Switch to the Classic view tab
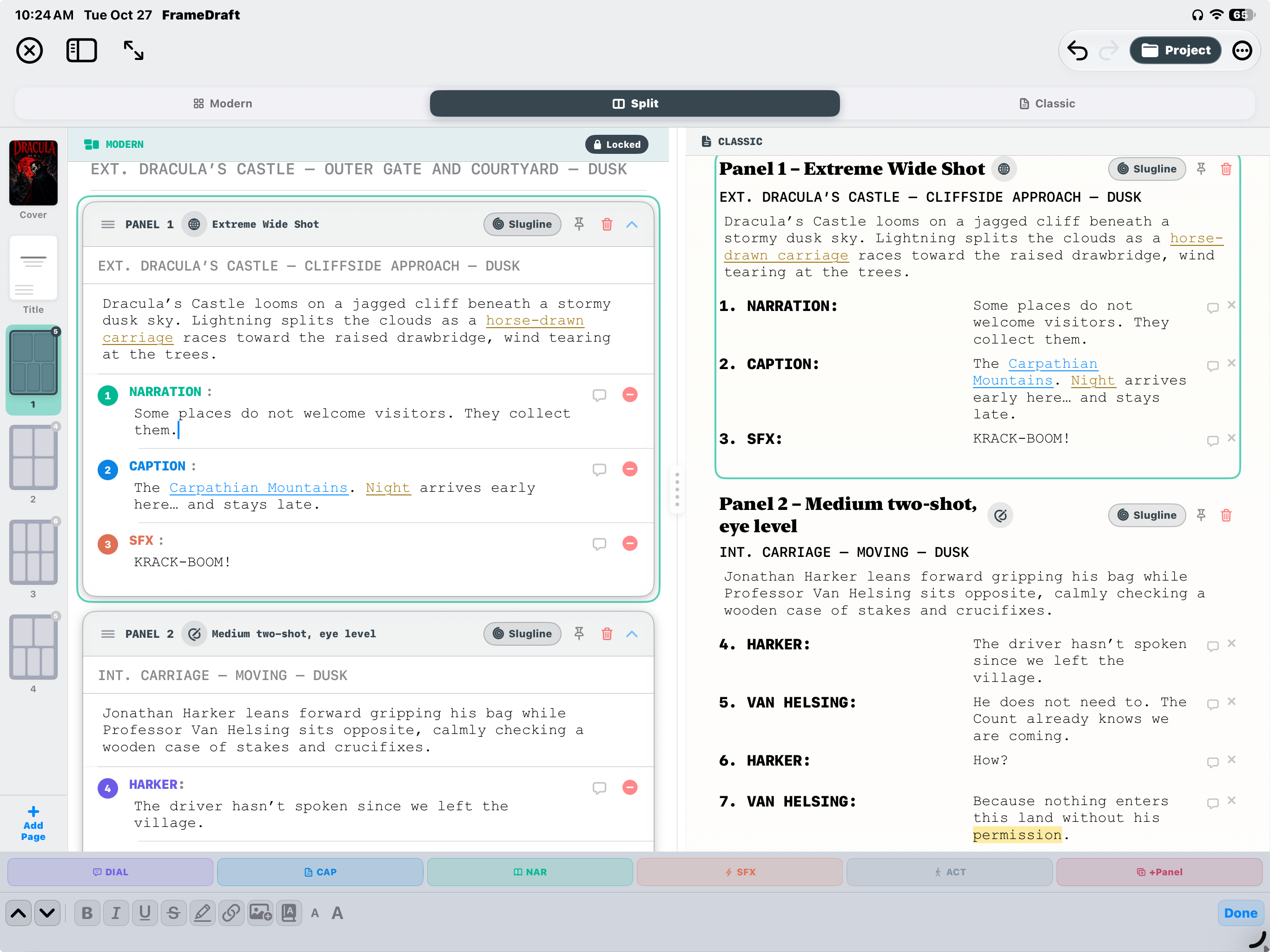This screenshot has height=952, width=1270. pos(1047,103)
